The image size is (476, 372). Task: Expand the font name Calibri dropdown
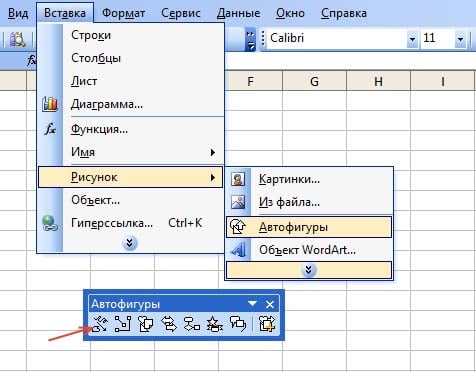412,39
